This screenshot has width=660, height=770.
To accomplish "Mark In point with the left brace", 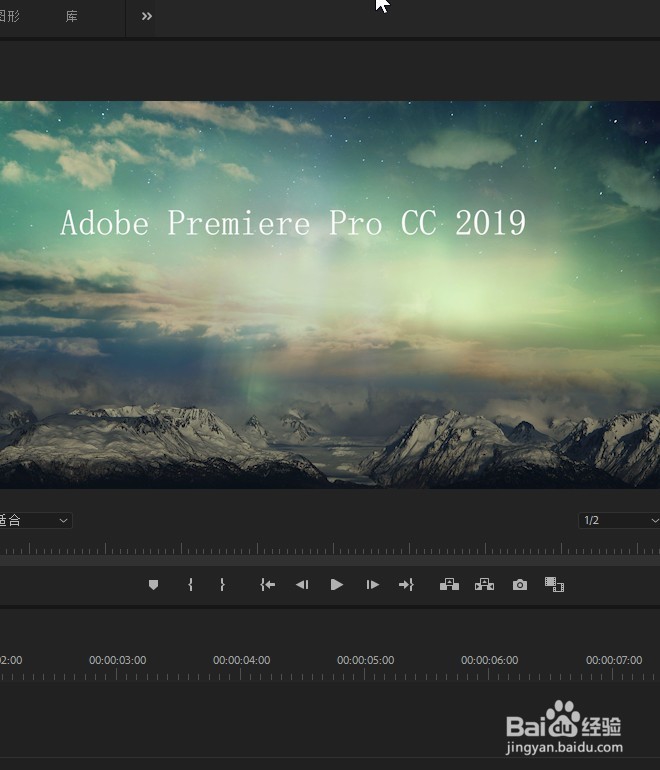I will pyautogui.click(x=191, y=584).
